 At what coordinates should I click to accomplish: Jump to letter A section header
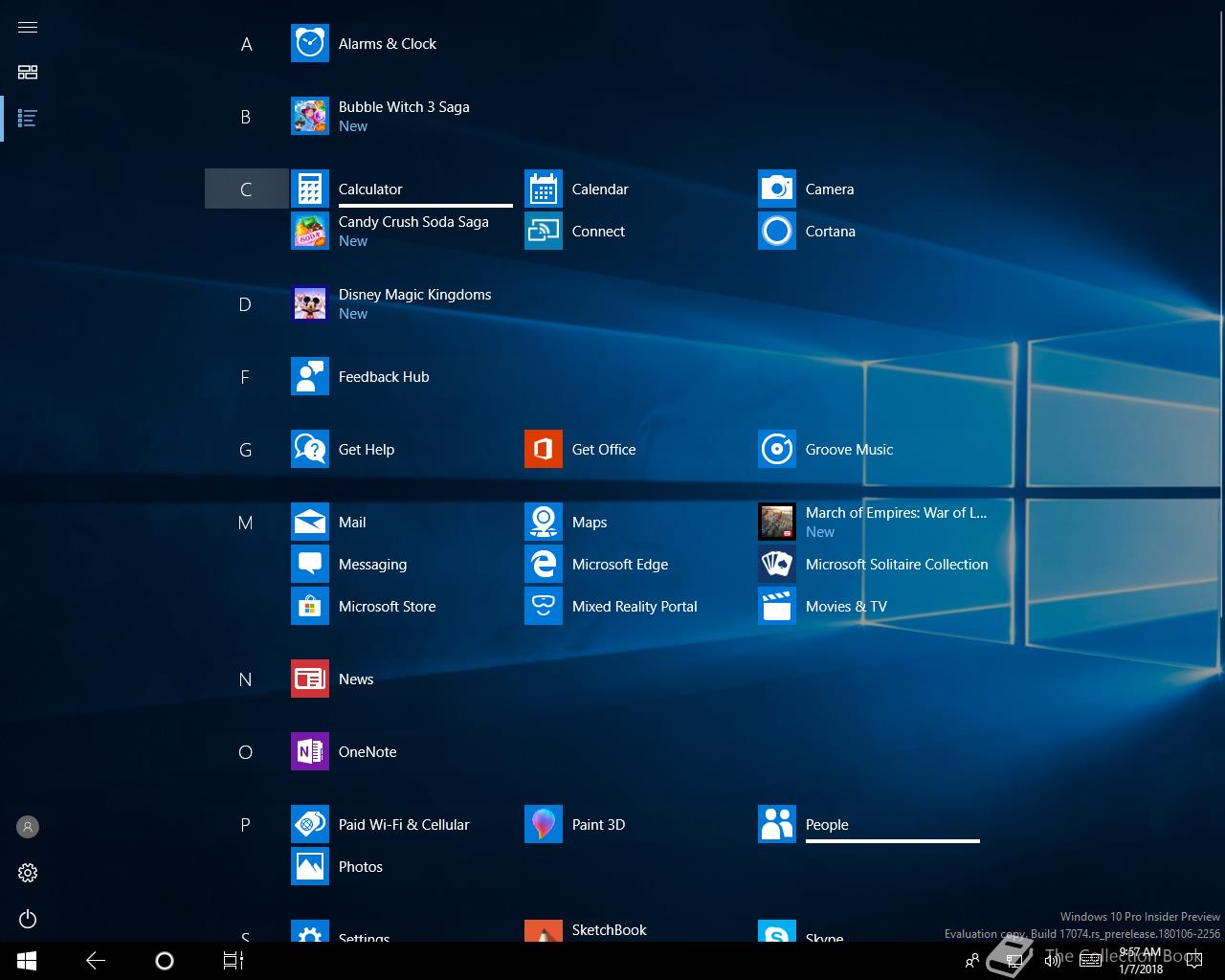(x=246, y=44)
